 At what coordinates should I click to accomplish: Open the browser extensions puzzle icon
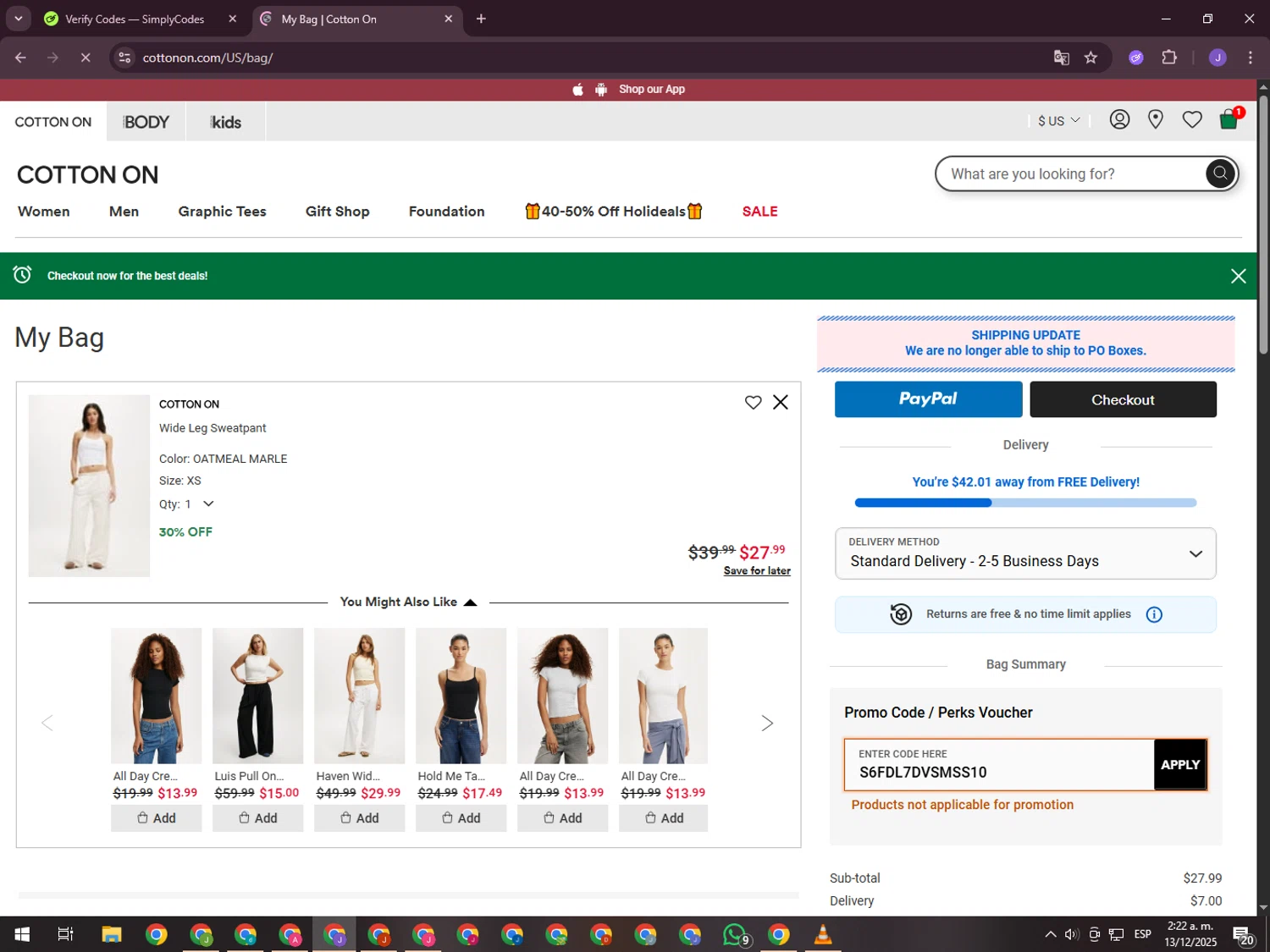pos(1169,58)
